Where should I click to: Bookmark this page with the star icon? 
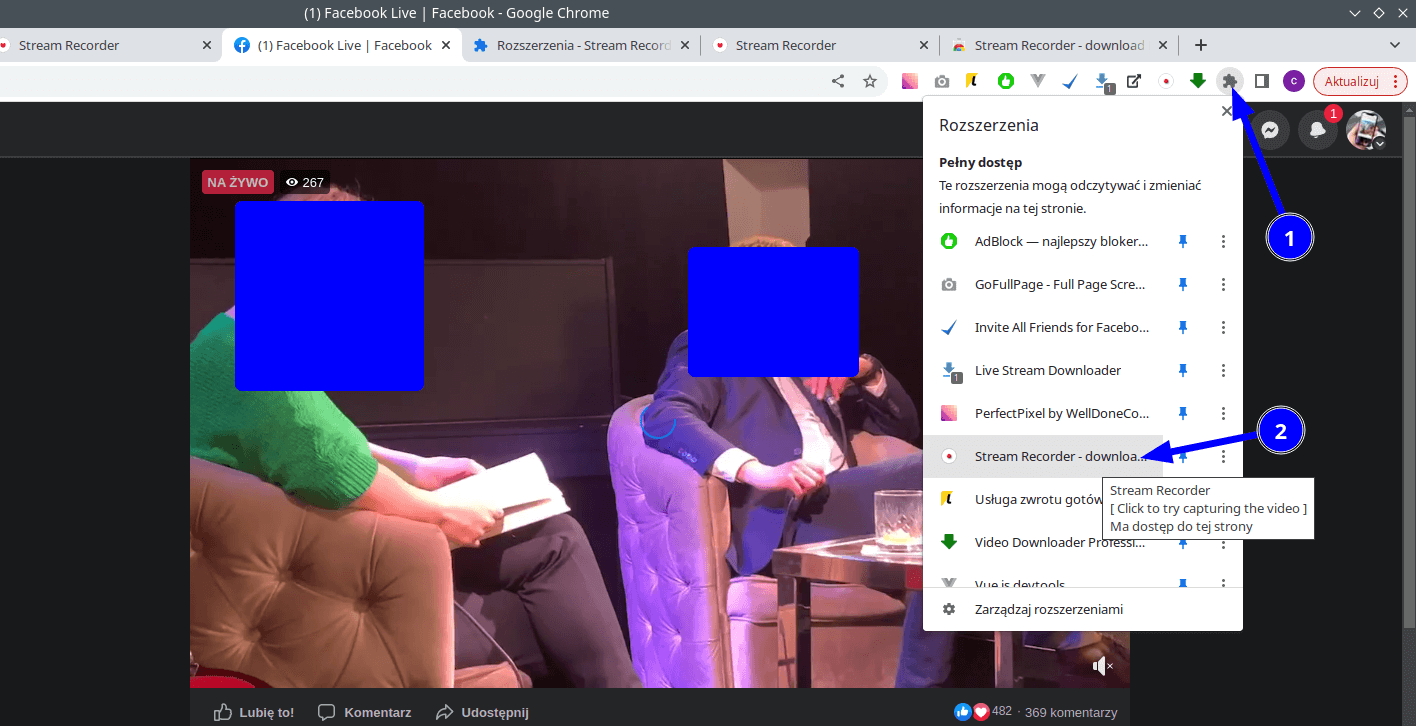(870, 81)
